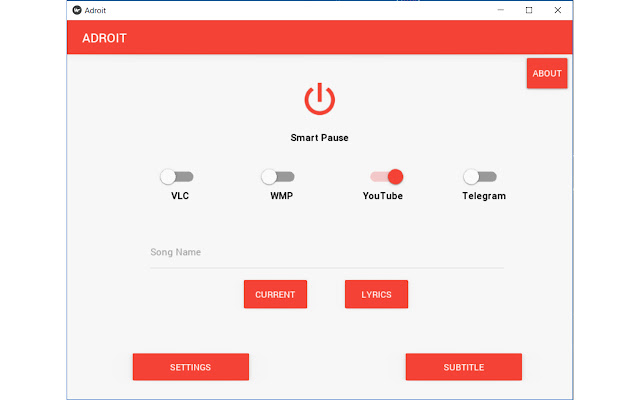Maximize the Adroit window
The image size is (640, 400).
tap(529, 10)
